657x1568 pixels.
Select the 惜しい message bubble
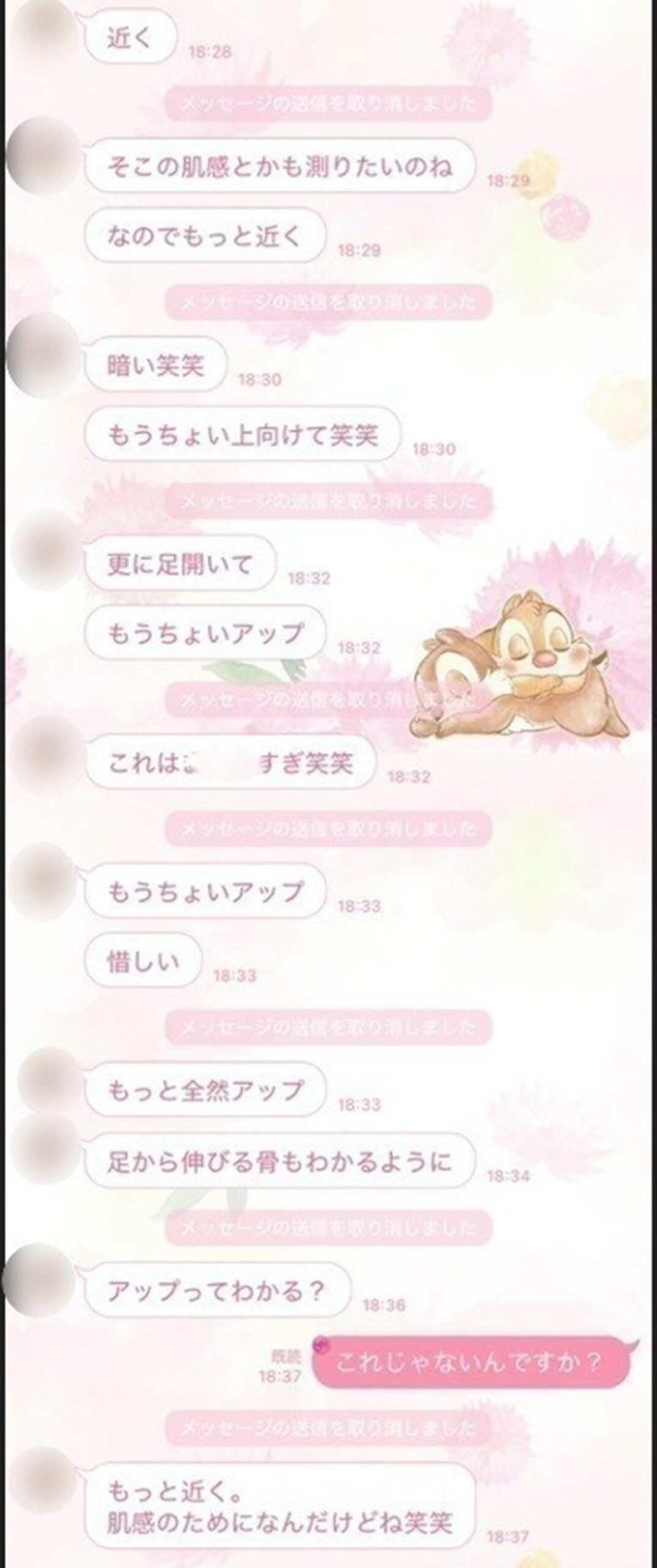coord(143,960)
